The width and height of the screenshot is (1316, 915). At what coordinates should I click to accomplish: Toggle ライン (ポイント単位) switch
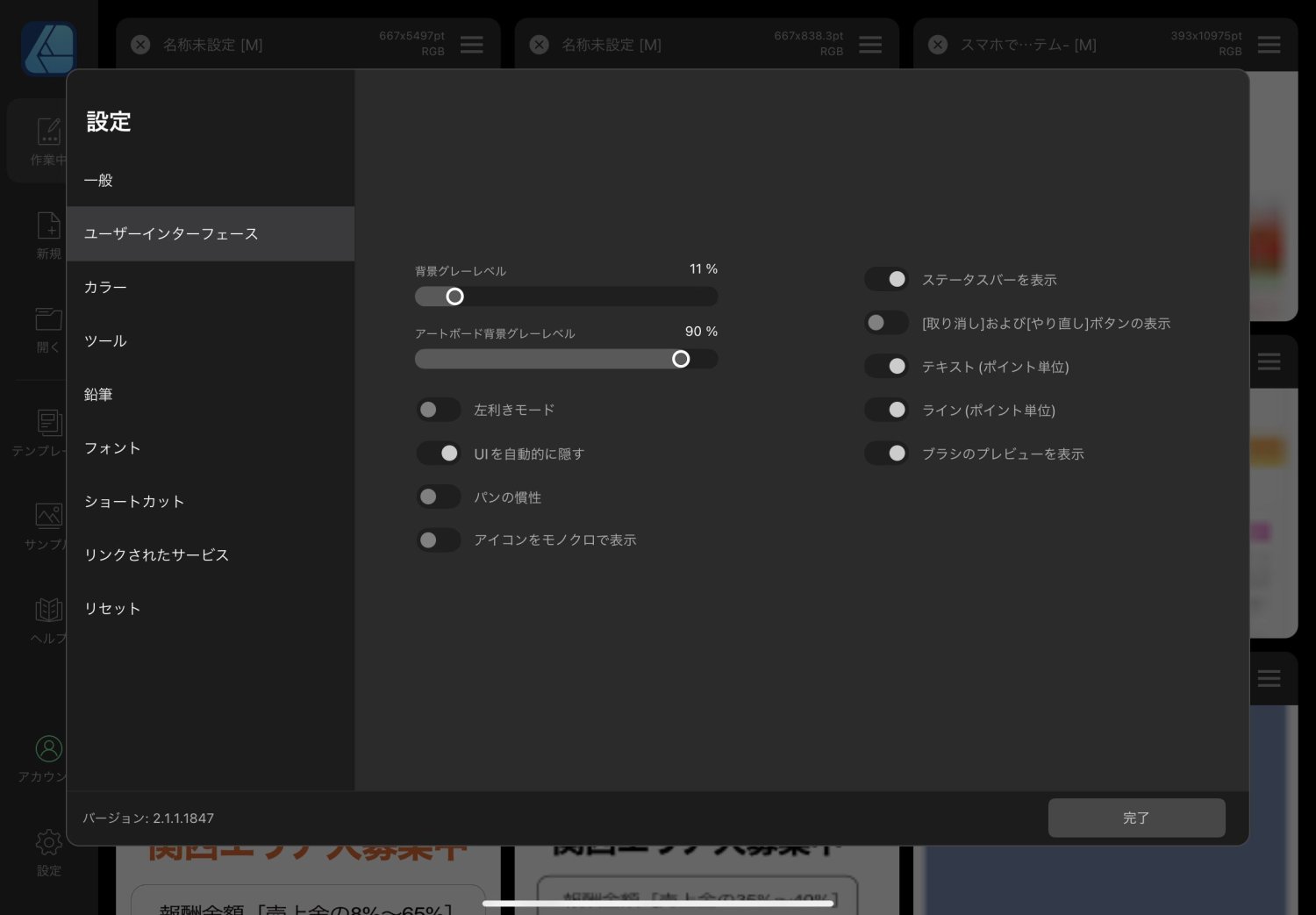[886, 410]
